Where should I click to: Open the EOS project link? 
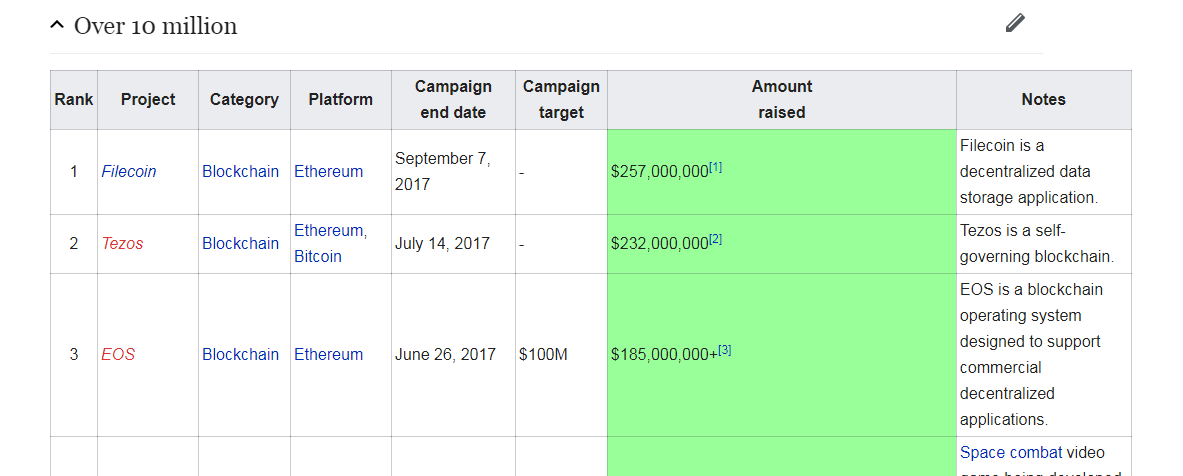tap(118, 354)
